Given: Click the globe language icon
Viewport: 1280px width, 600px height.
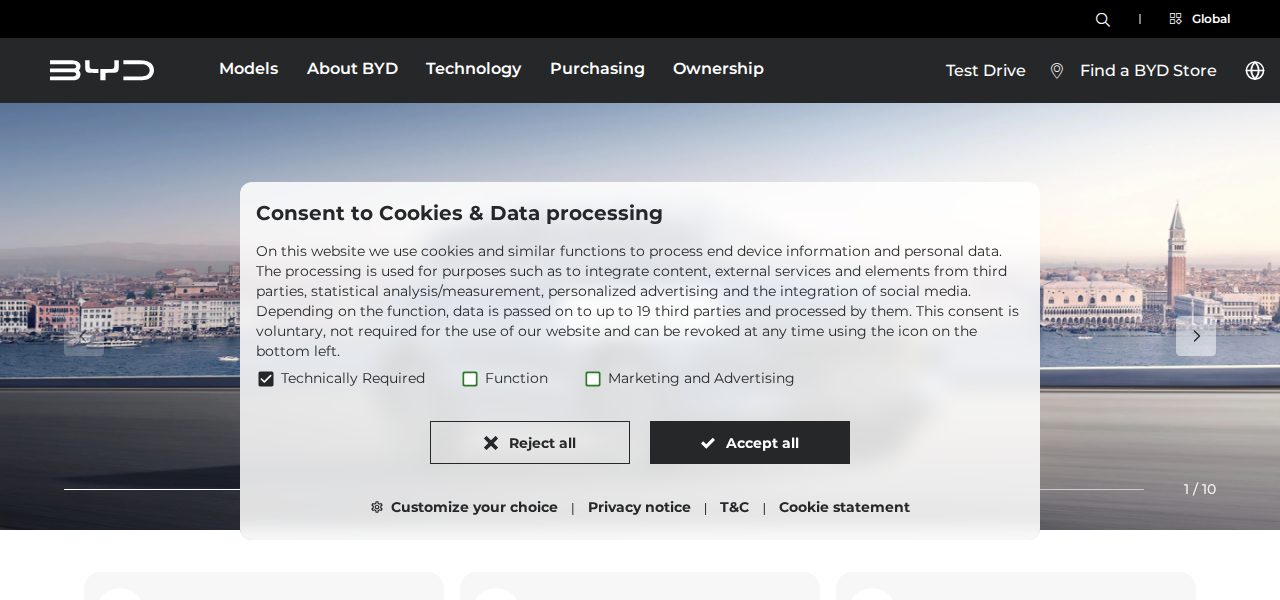Looking at the screenshot, I should (1254, 70).
